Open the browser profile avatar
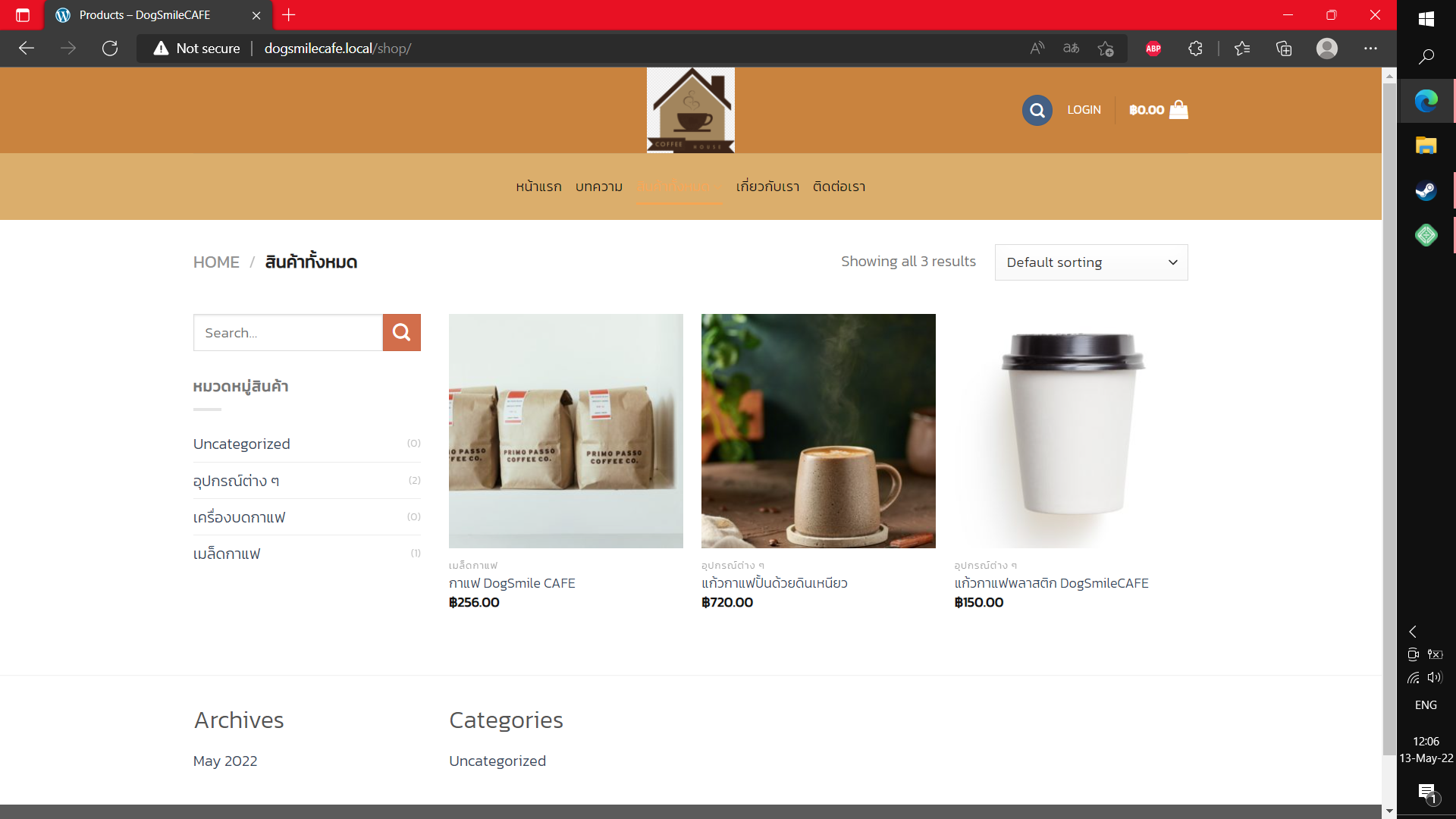Screen dimensions: 1456x819 point(1327,49)
